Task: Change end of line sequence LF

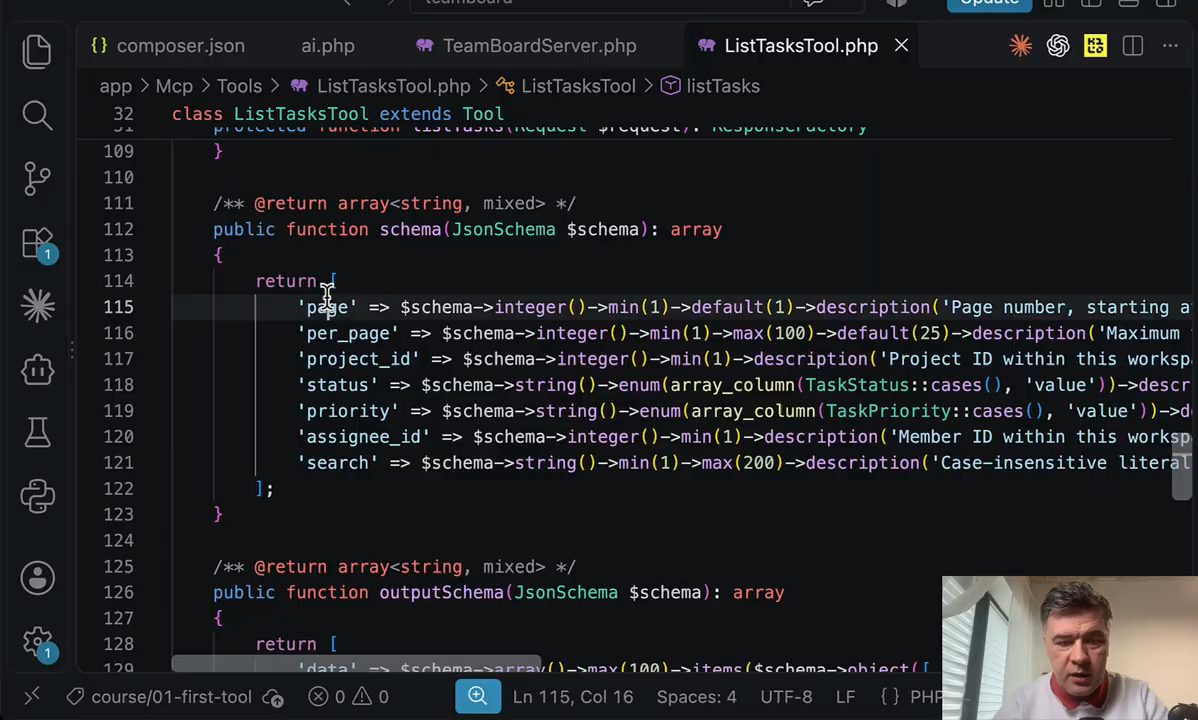Action: click(x=845, y=697)
